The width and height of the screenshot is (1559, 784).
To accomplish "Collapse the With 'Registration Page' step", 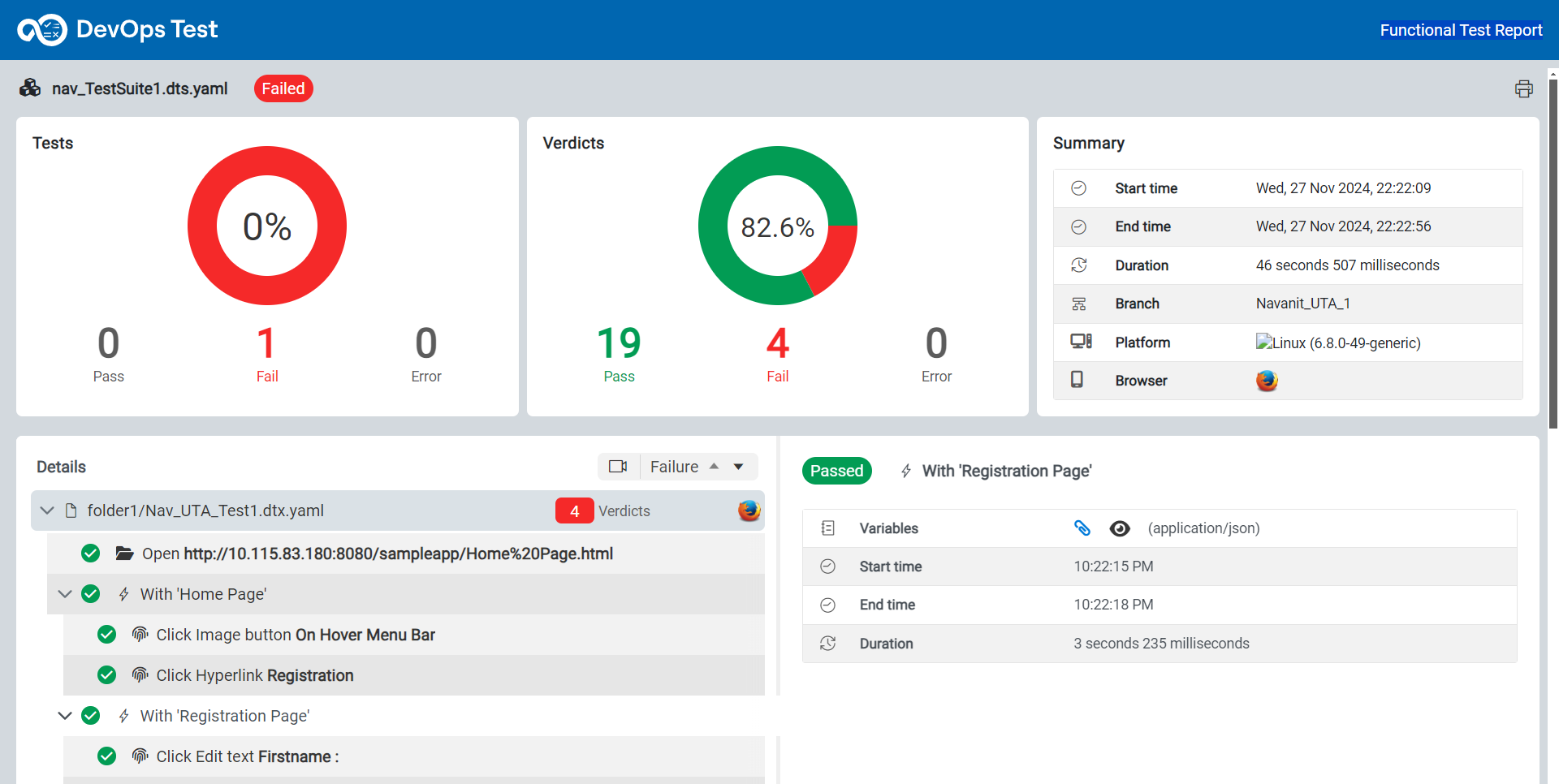I will tap(65, 716).
